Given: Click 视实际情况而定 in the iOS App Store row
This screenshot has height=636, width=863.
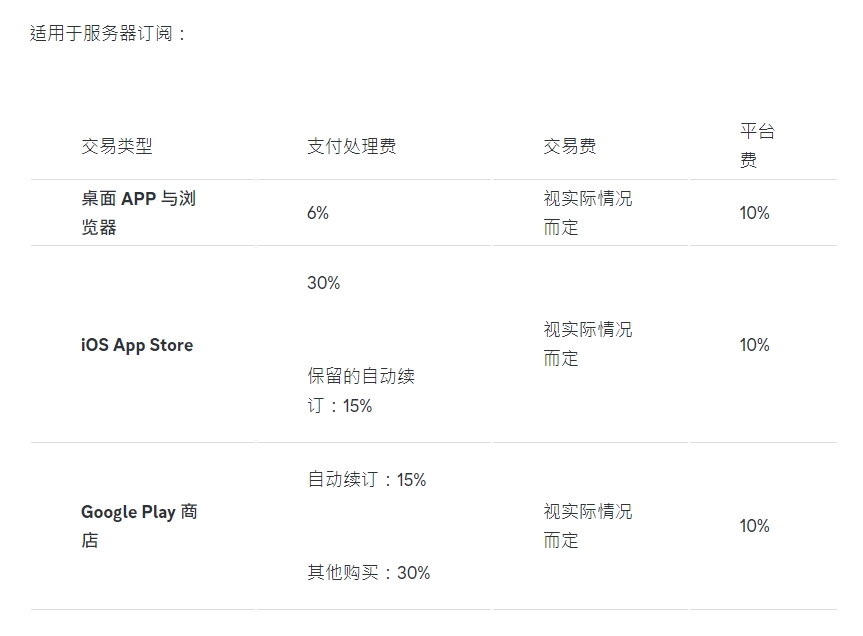Looking at the screenshot, I should tap(587, 344).
